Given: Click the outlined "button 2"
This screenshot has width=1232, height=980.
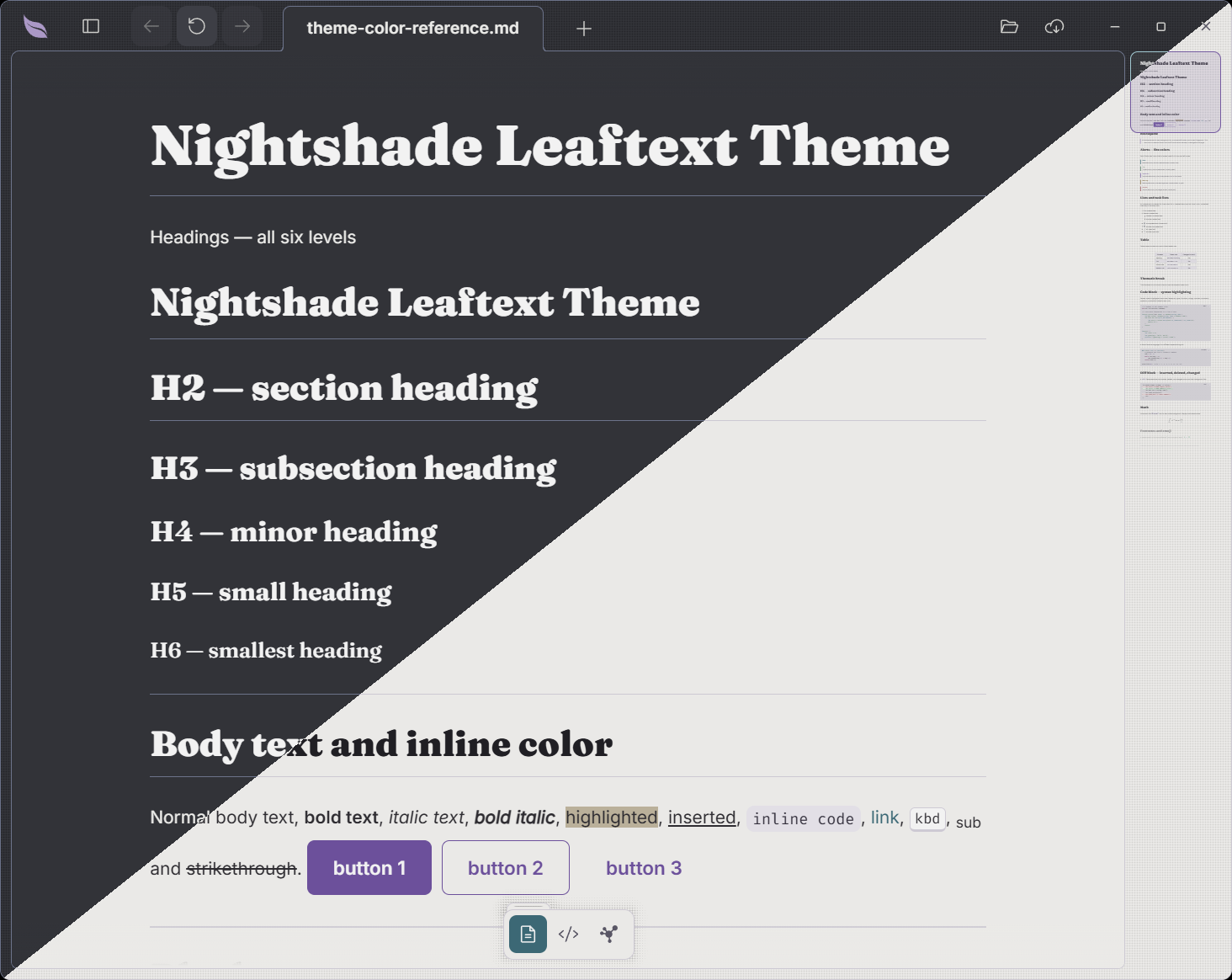Looking at the screenshot, I should click(x=506, y=868).
